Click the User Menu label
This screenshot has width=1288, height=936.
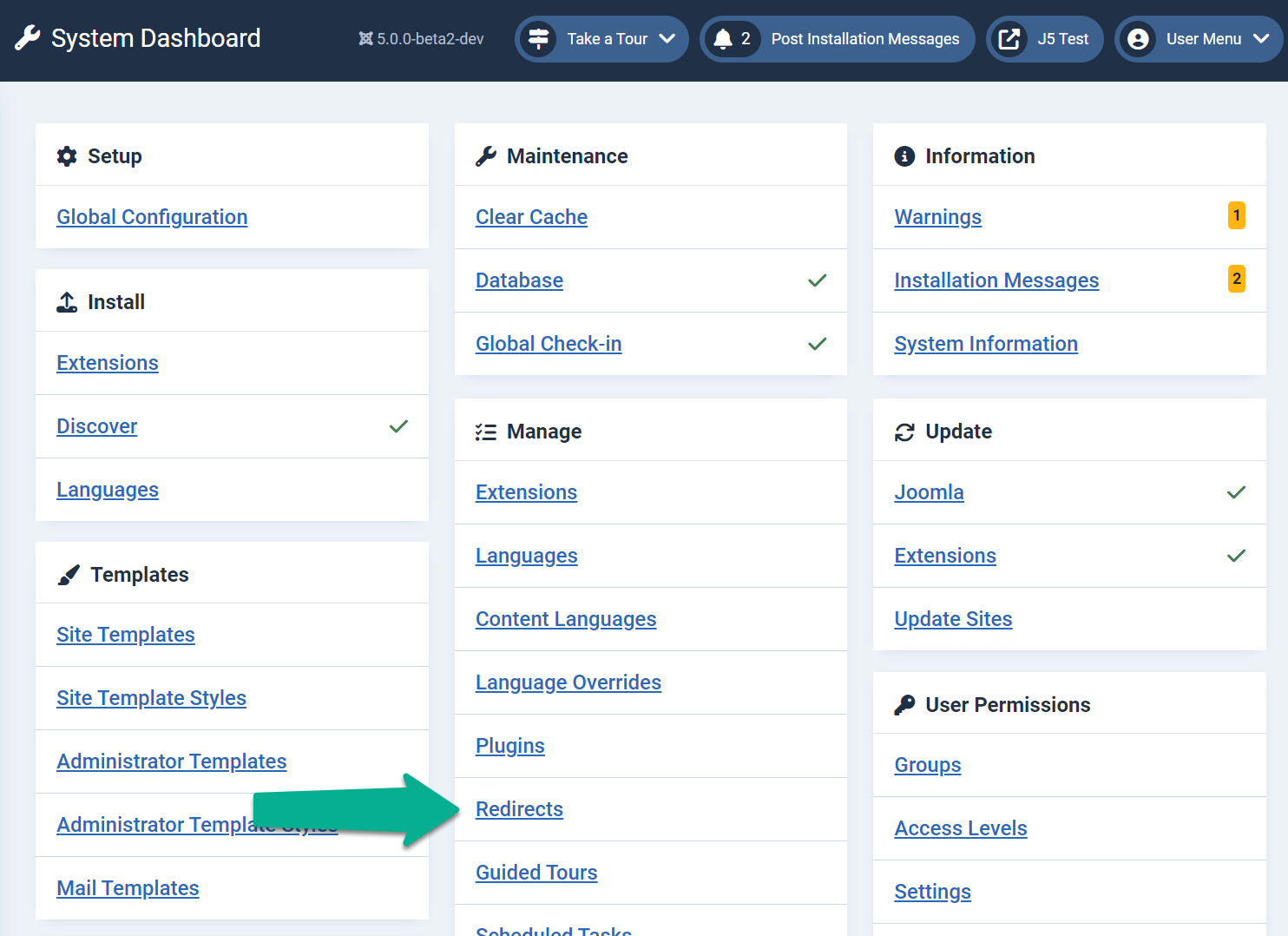tap(1204, 39)
